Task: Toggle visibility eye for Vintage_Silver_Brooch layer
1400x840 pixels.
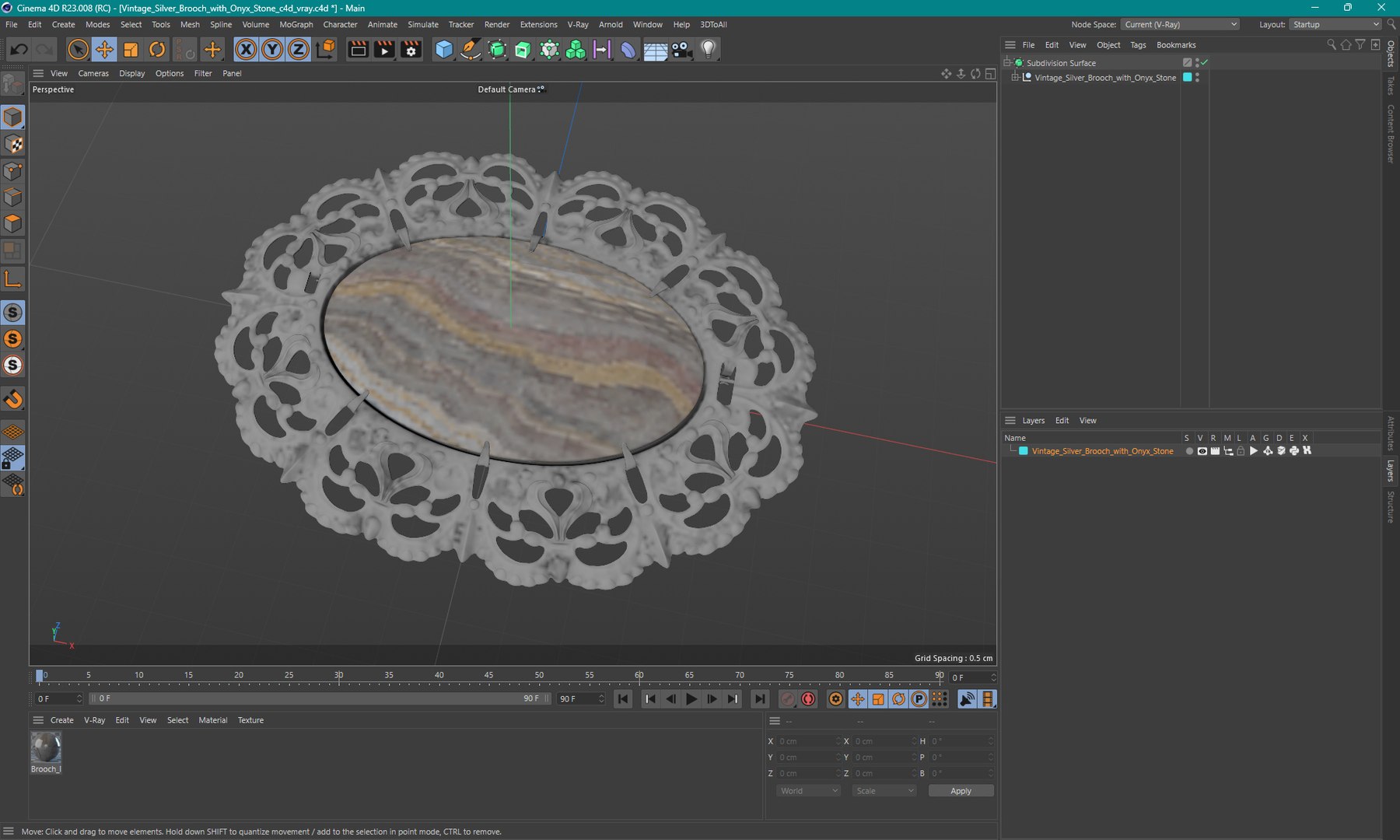Action: [1202, 451]
